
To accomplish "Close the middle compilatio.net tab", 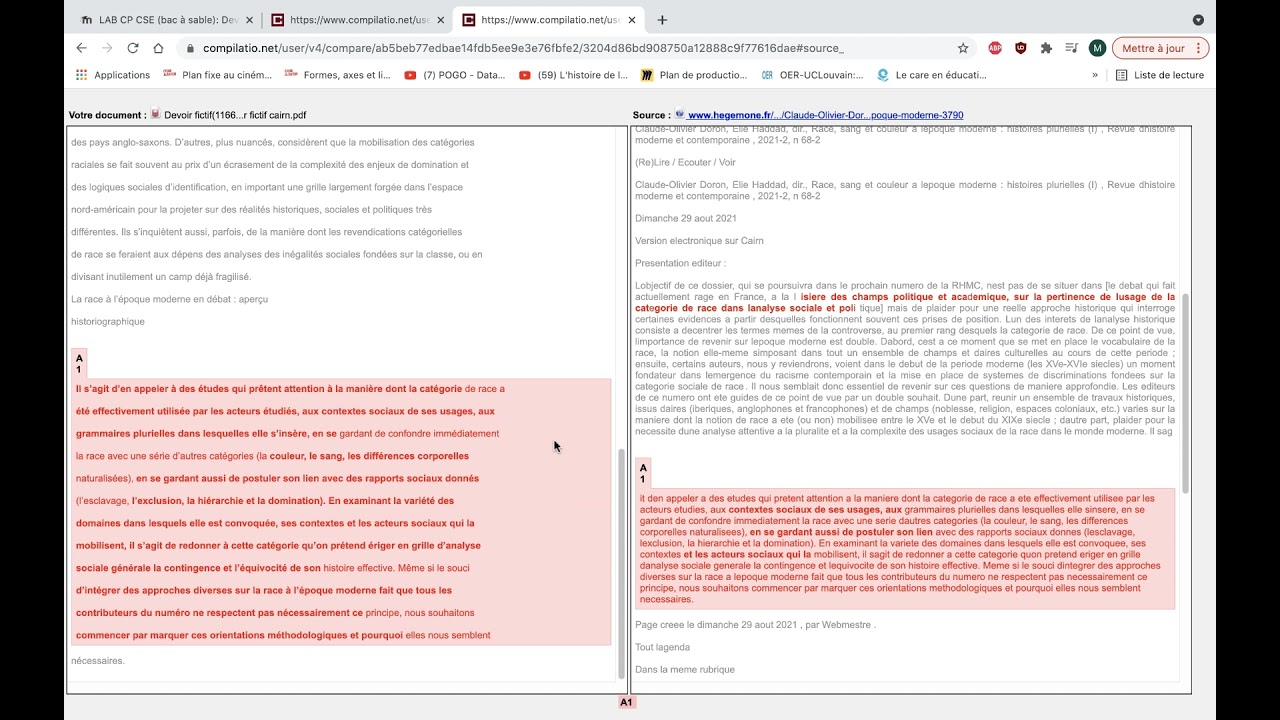I will 440,20.
